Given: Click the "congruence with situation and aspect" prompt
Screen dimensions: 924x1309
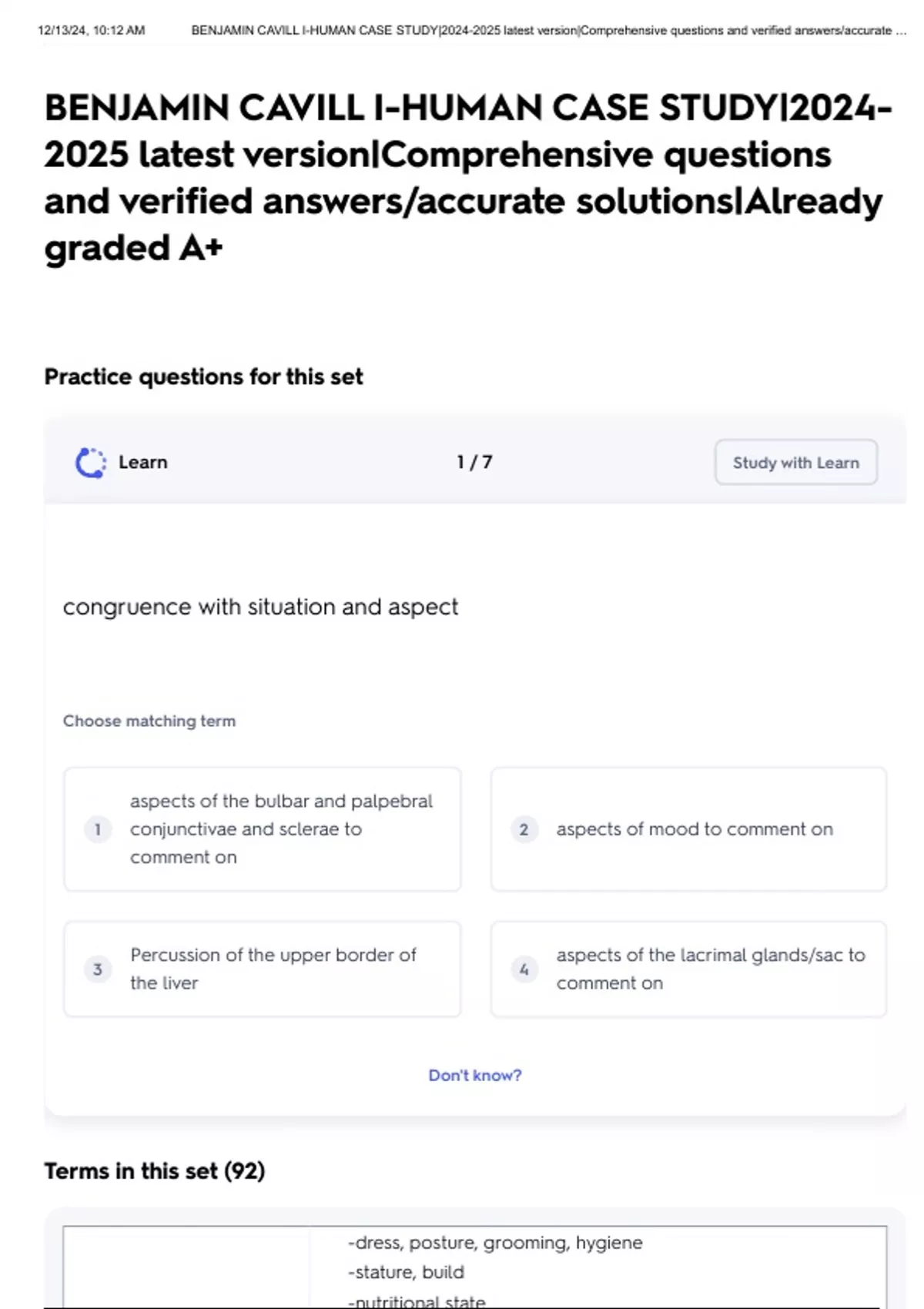Looking at the screenshot, I should click(x=260, y=607).
